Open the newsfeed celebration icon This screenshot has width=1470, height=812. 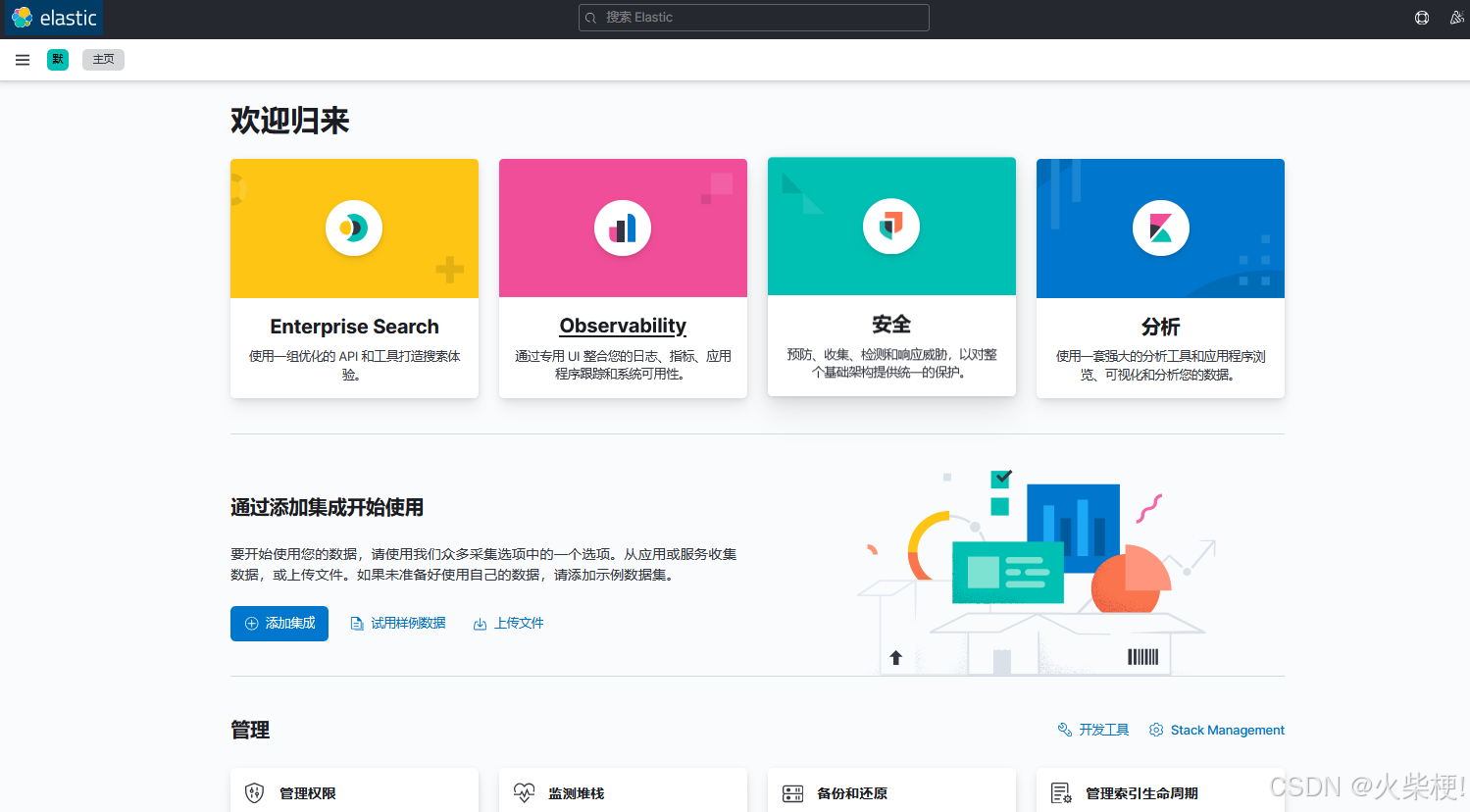pyautogui.click(x=1456, y=18)
